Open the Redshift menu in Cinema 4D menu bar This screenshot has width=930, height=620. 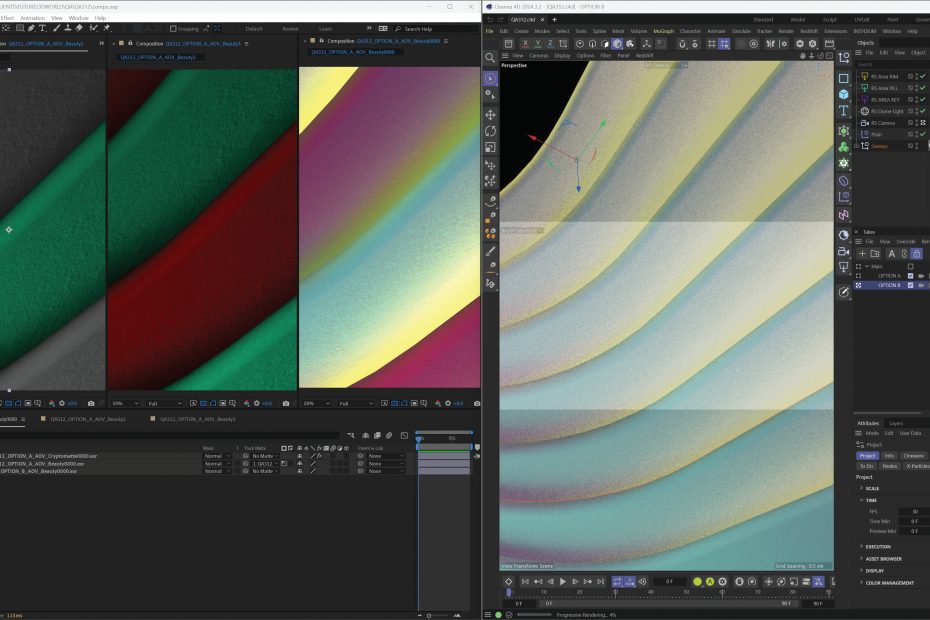809,31
